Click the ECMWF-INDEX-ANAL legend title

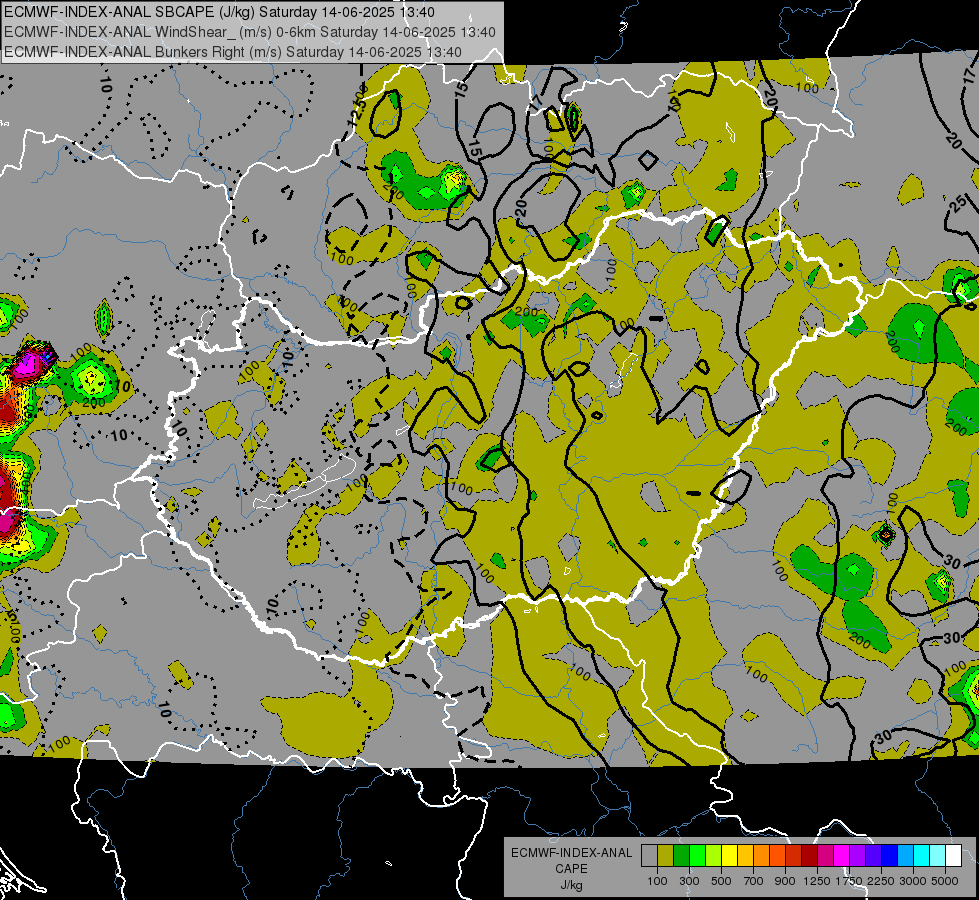(x=571, y=853)
